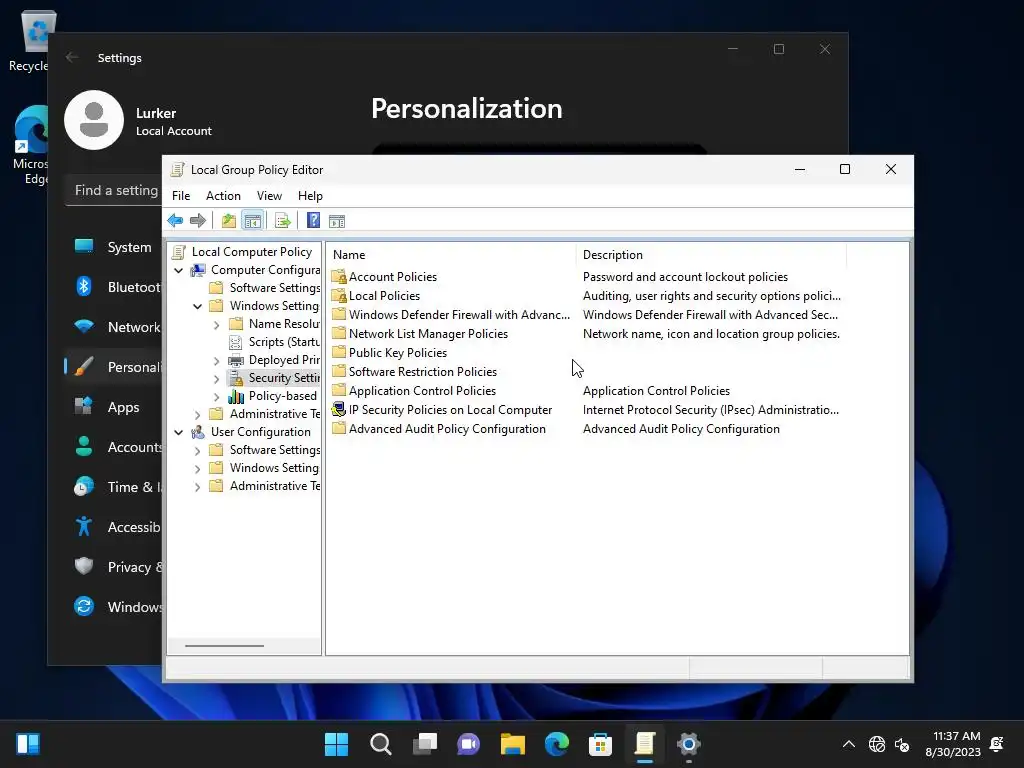Collapse Windows Settings under Computer Configuration
The height and width of the screenshot is (768, 1024).
coord(197,306)
